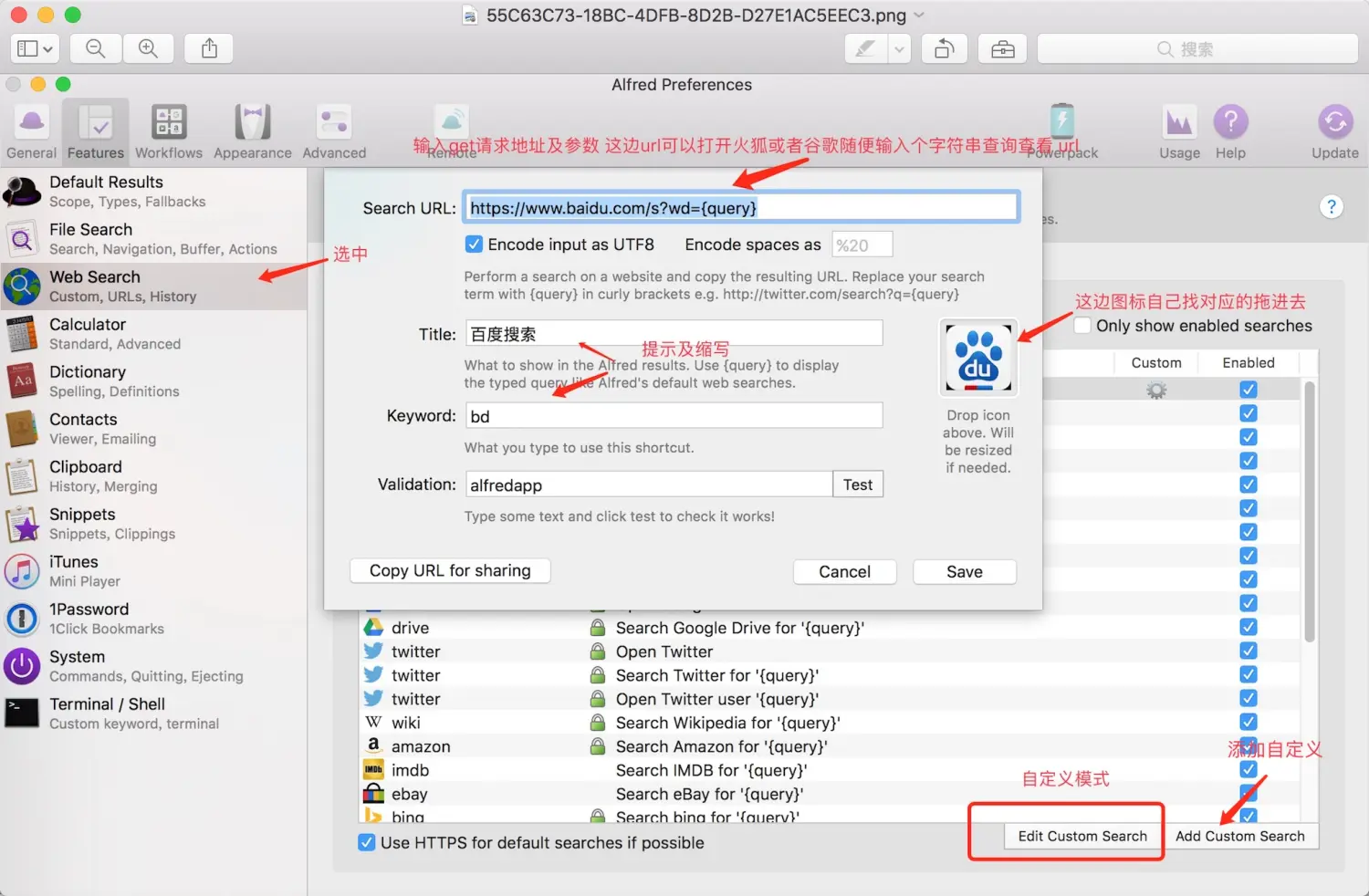Click the Preview rotate icon
The image size is (1369, 896).
(945, 49)
